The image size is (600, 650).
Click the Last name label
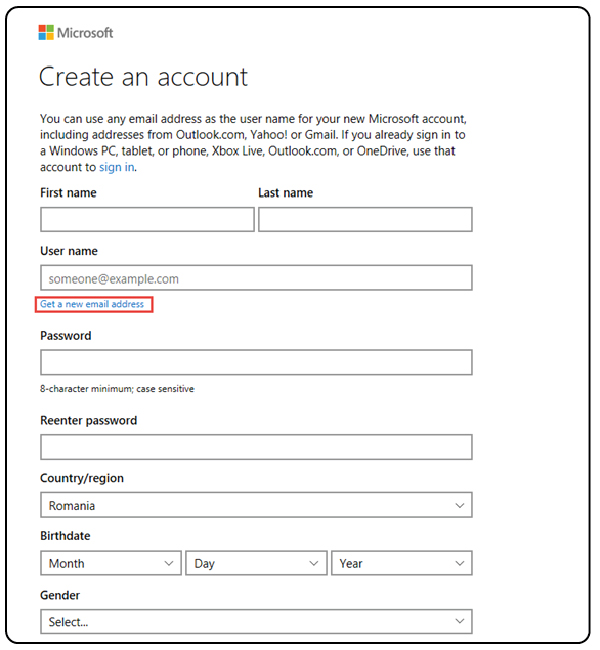click(286, 193)
